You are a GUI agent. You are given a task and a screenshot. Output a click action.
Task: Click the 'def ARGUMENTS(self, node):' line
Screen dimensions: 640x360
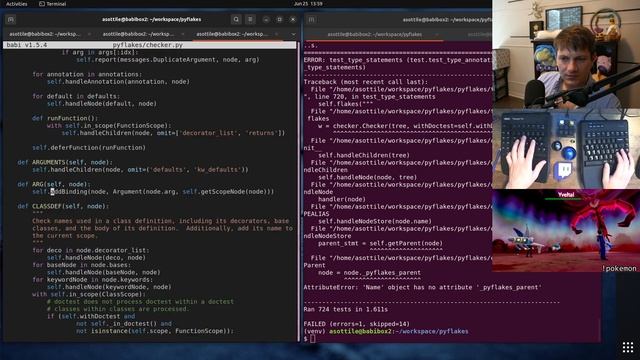[65, 162]
